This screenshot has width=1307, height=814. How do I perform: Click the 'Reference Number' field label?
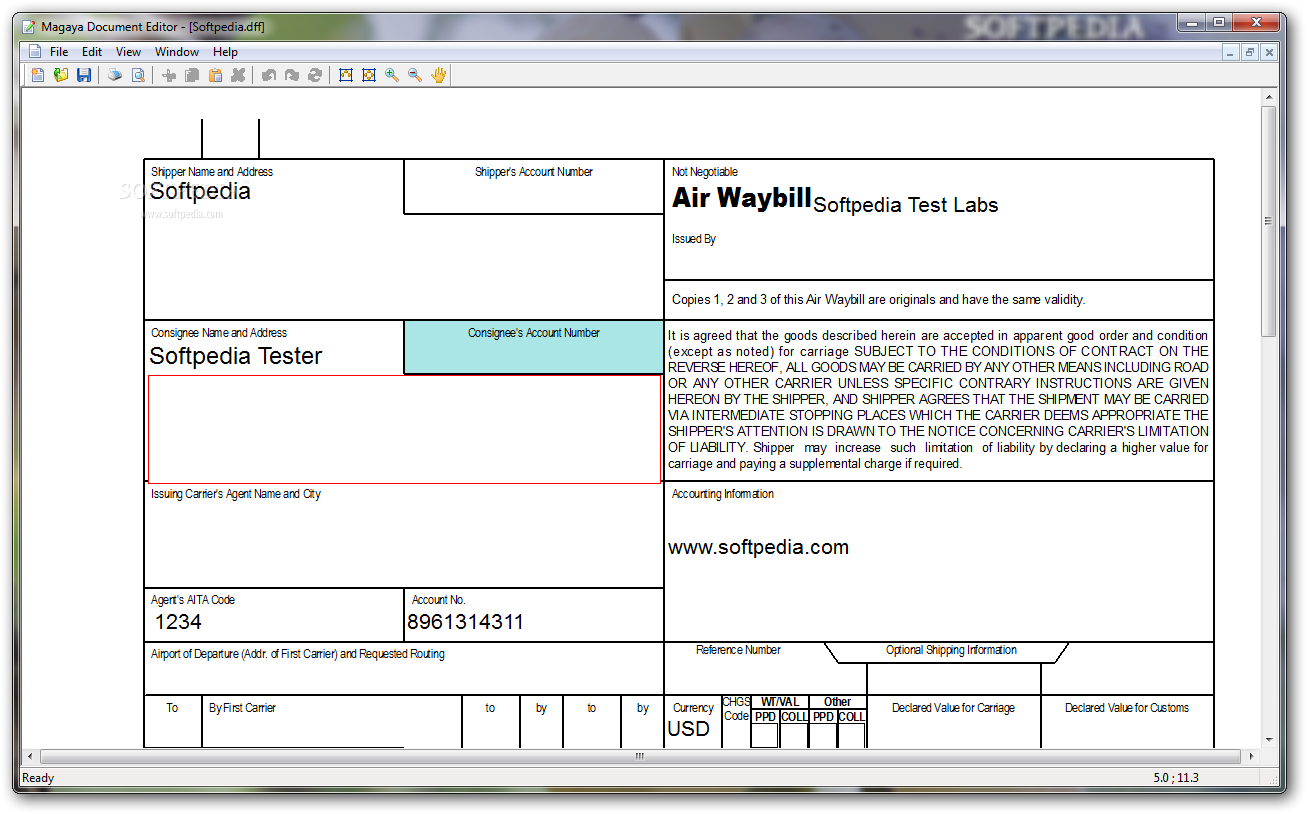738,650
